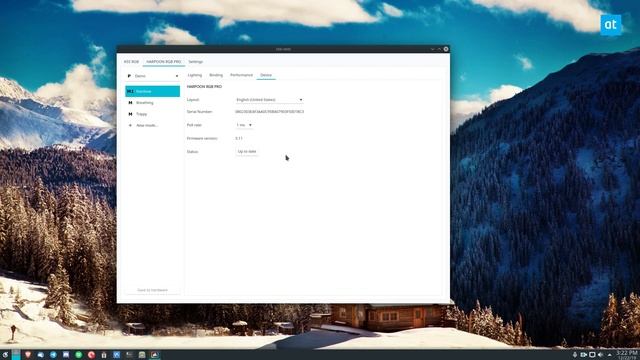
Task: Open the Poll rate dropdown
Action: pos(244,125)
